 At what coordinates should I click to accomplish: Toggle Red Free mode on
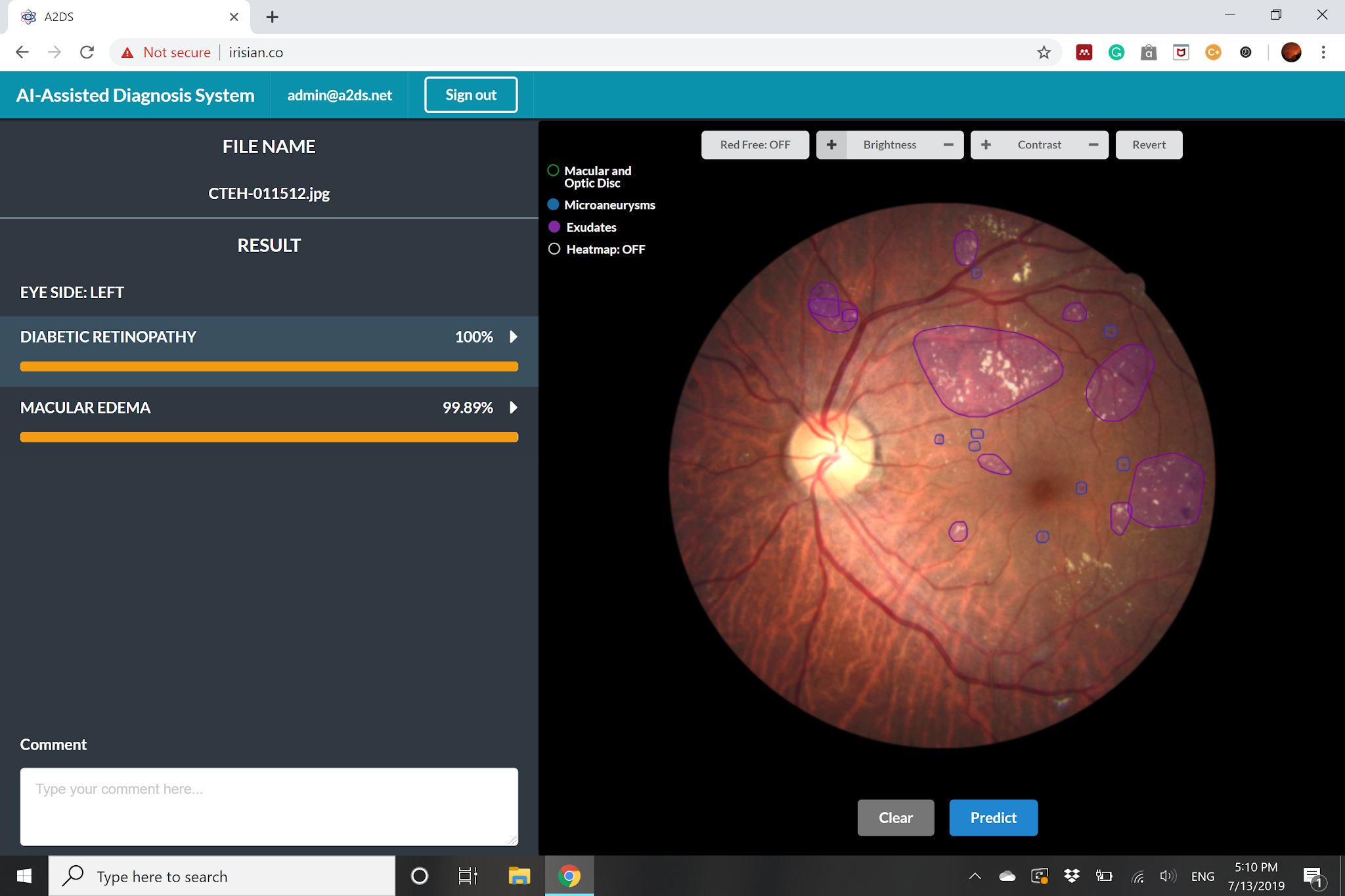tap(755, 144)
